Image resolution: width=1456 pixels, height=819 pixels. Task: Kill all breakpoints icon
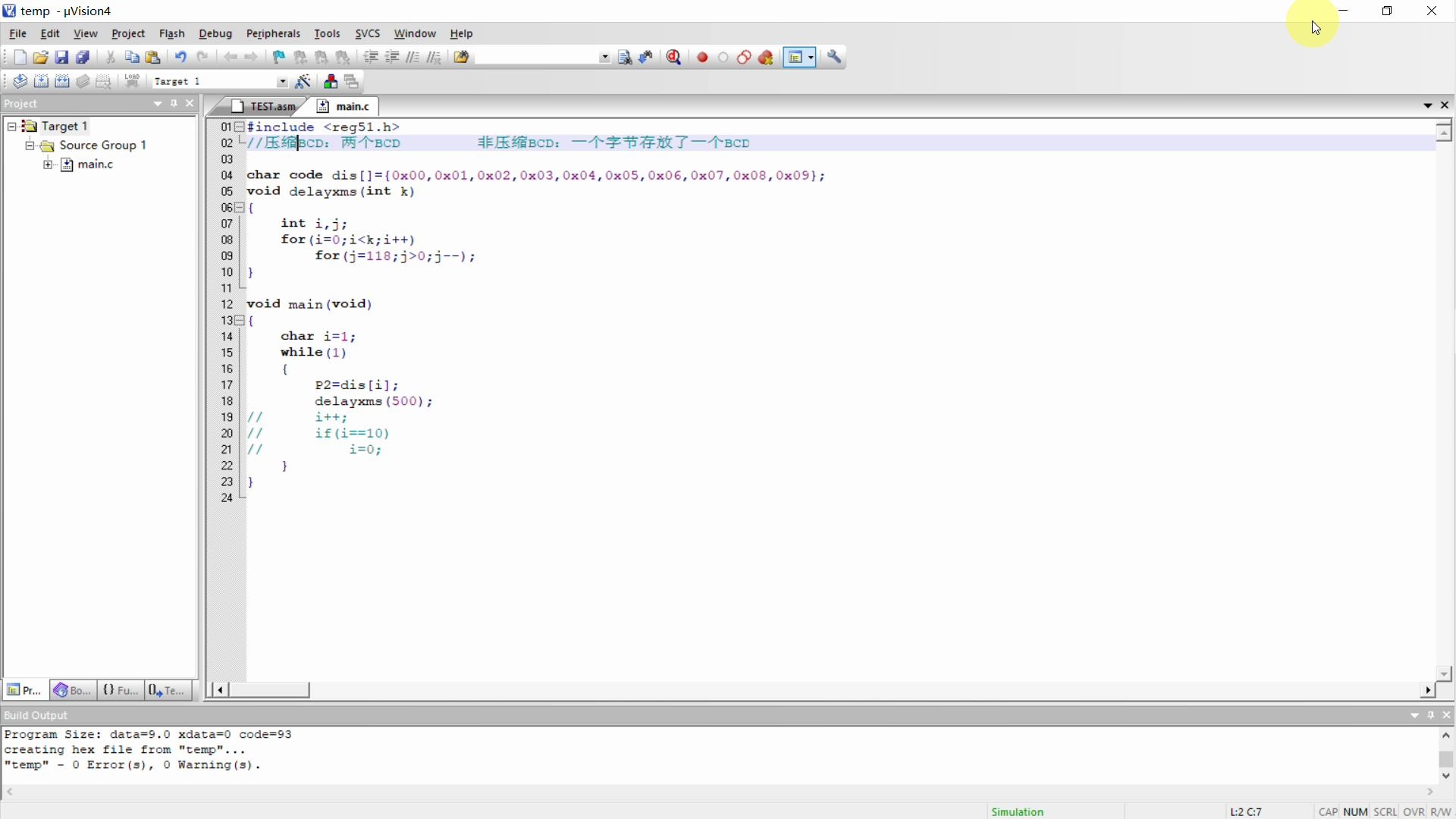pyautogui.click(x=766, y=58)
